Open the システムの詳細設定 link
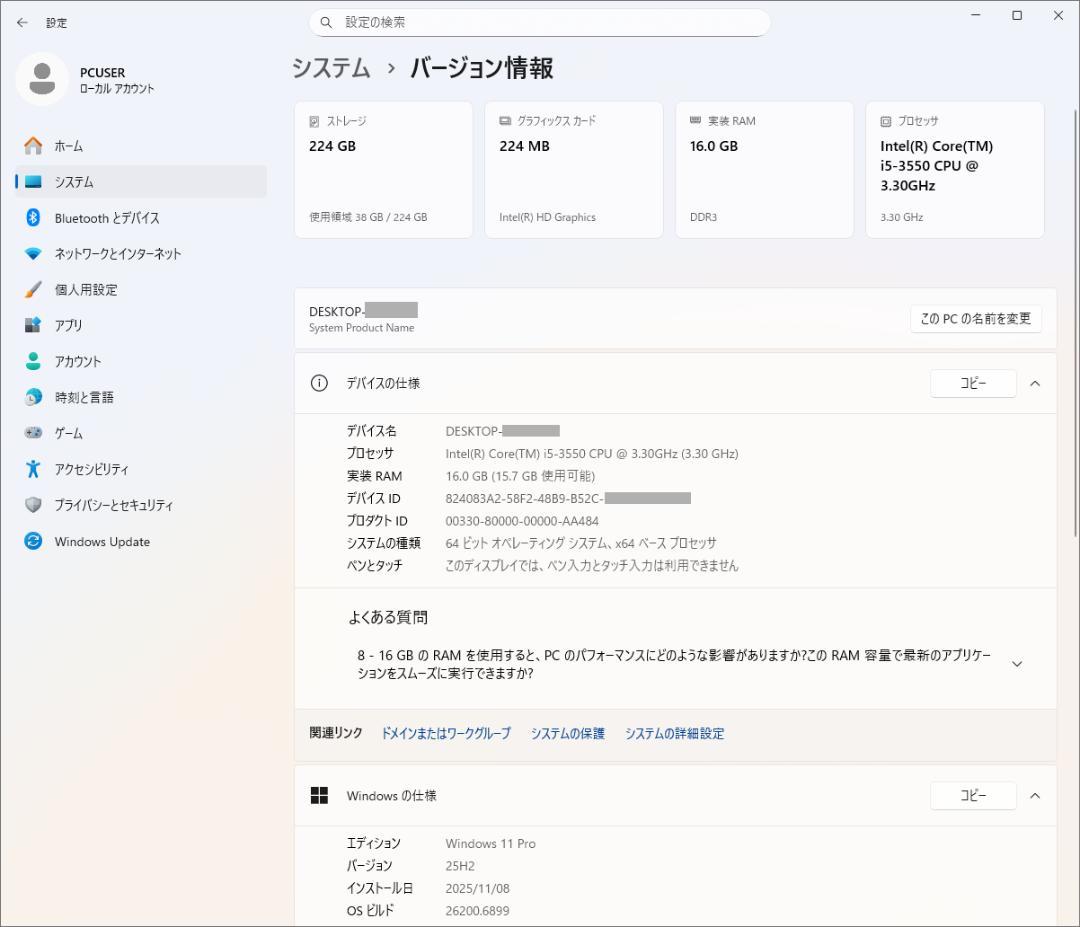This screenshot has width=1080, height=927. [675, 733]
